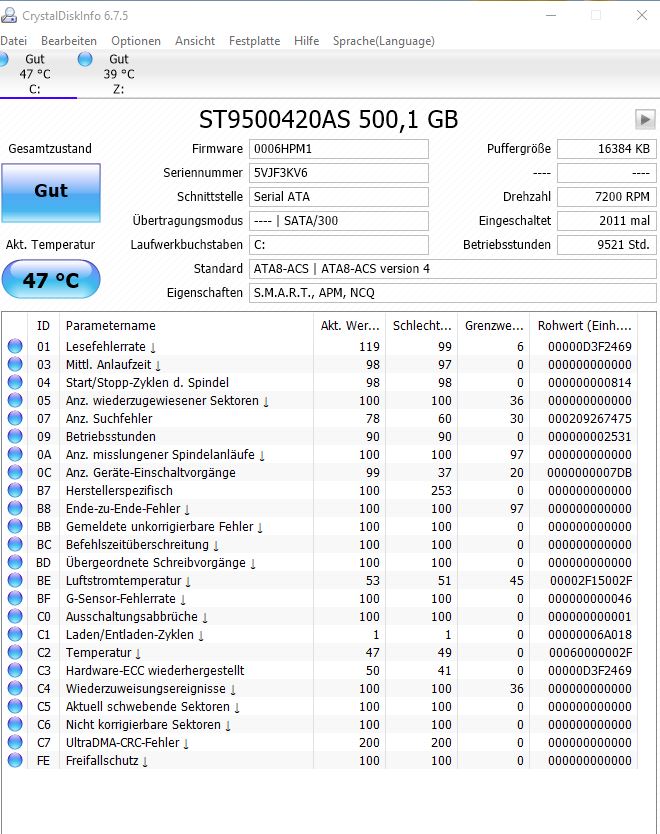Click the ID column header
This screenshot has width=660, height=834.
click(x=43, y=326)
